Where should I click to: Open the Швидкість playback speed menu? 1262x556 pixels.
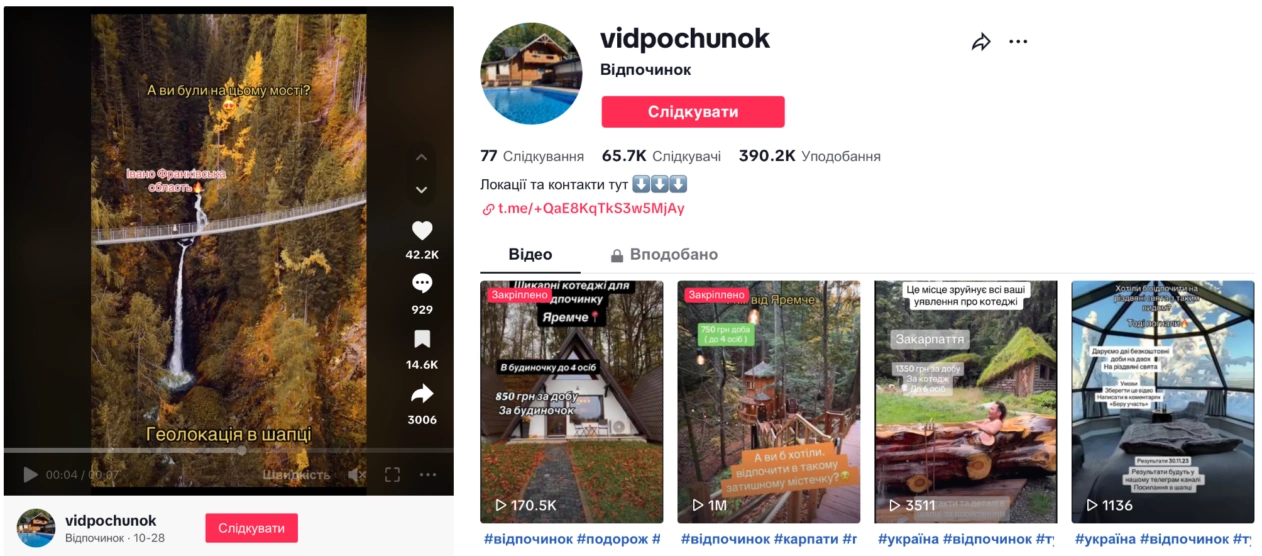coord(296,475)
